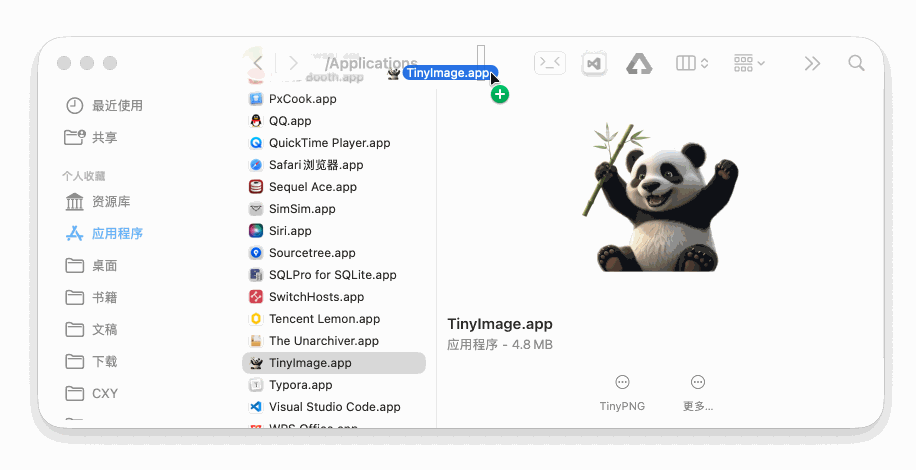Click the SQLPro for SQLite icon

(x=255, y=275)
